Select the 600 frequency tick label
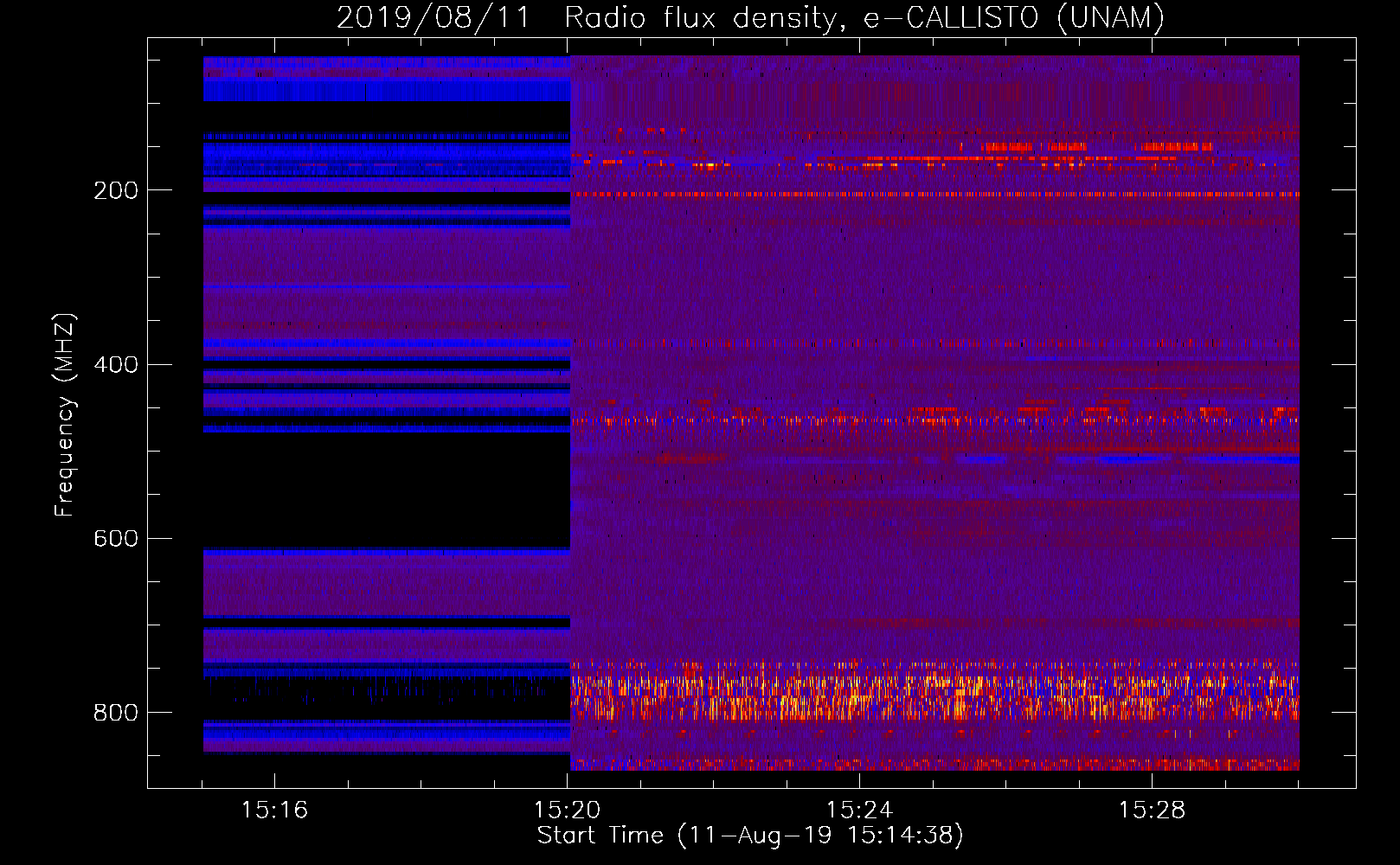 [x=116, y=539]
